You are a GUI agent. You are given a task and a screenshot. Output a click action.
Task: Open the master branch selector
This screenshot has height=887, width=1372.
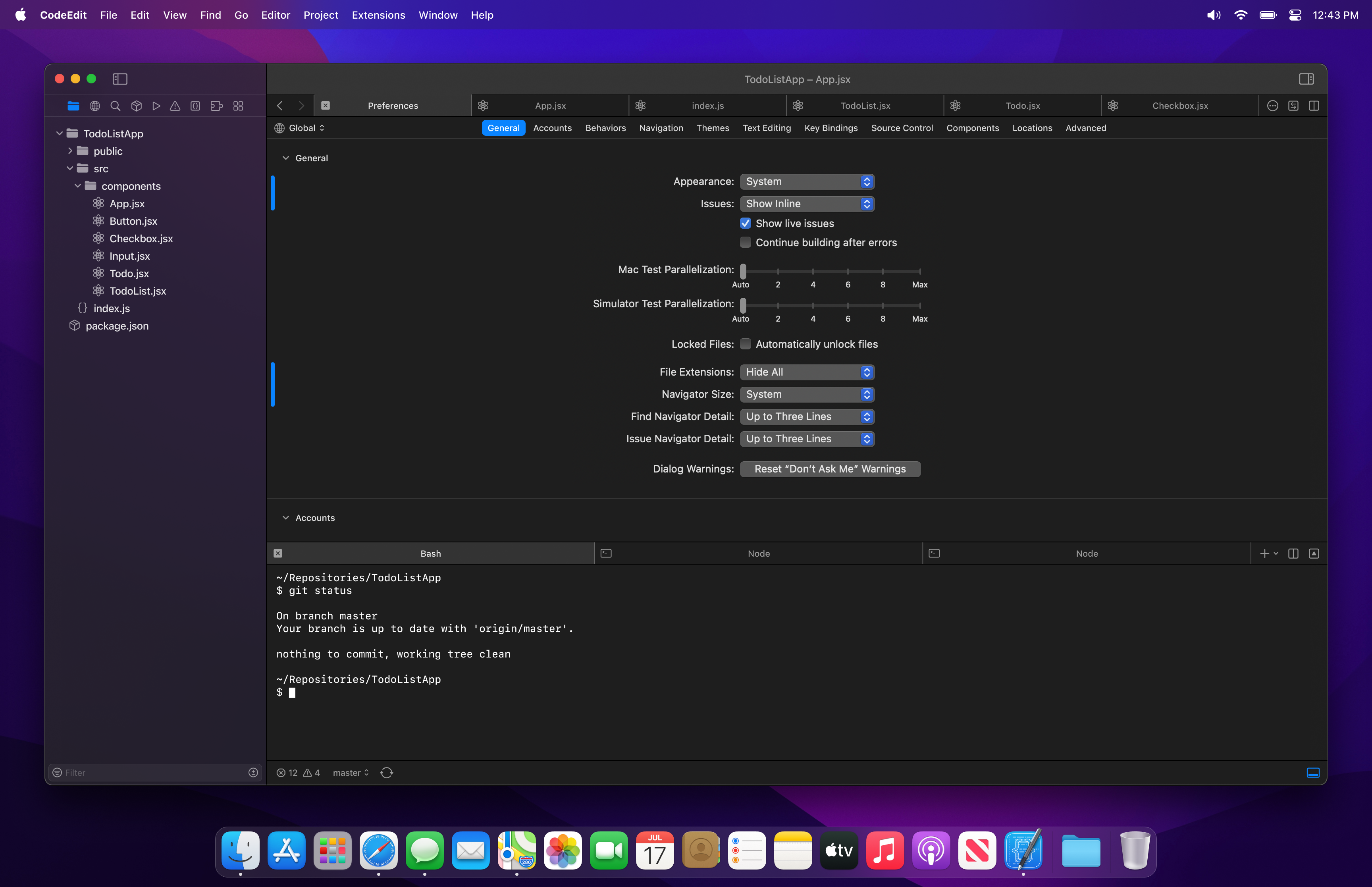click(351, 772)
